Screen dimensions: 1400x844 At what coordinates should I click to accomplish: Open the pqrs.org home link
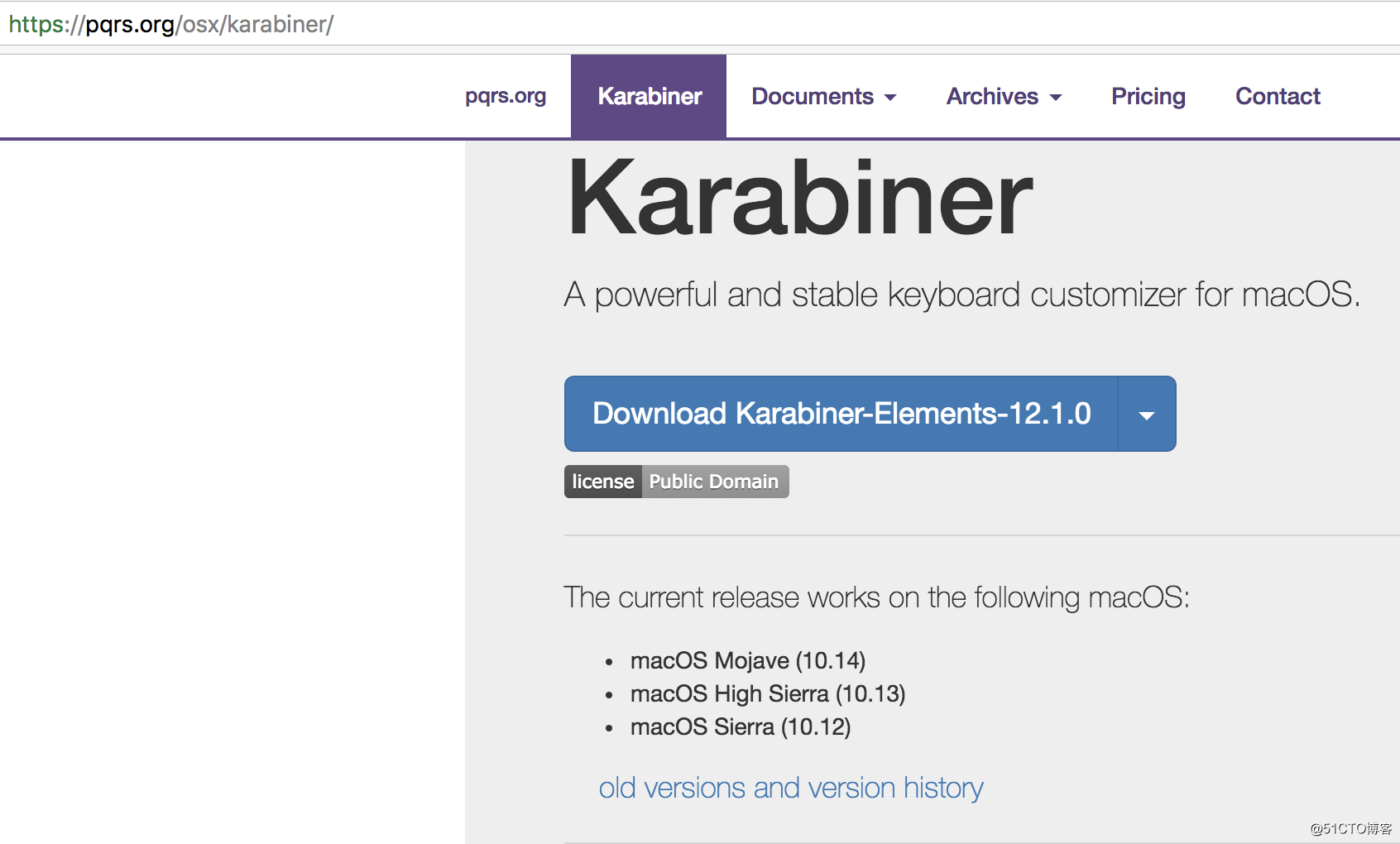pos(506,96)
